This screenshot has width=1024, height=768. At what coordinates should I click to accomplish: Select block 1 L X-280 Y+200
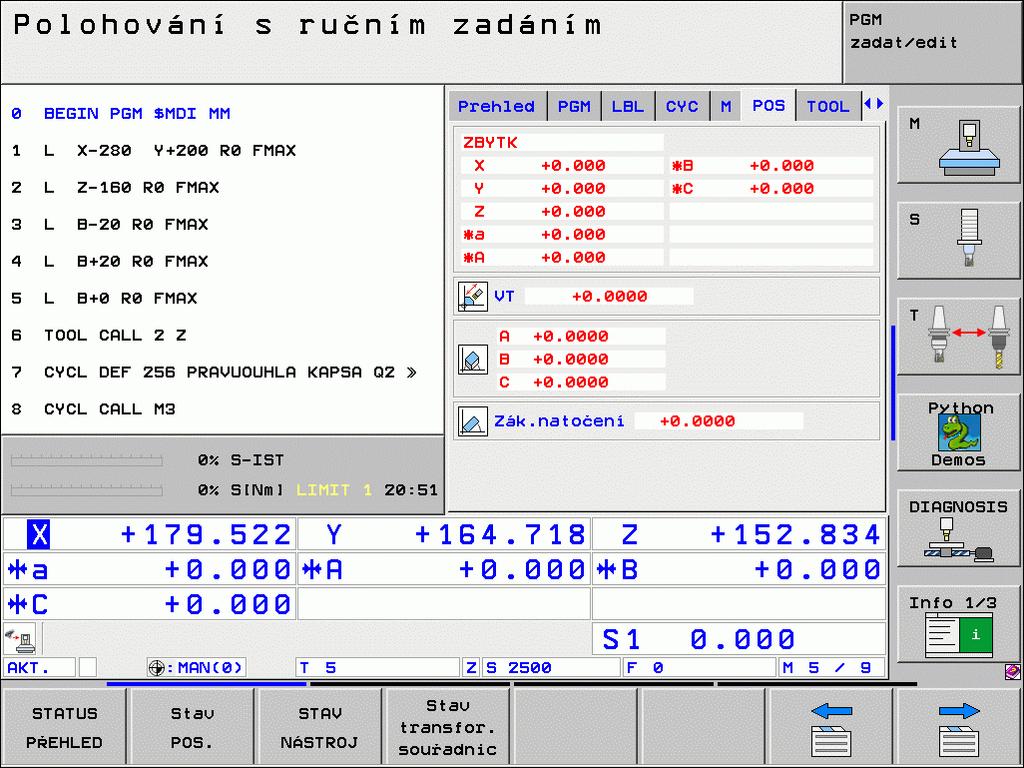click(222, 151)
